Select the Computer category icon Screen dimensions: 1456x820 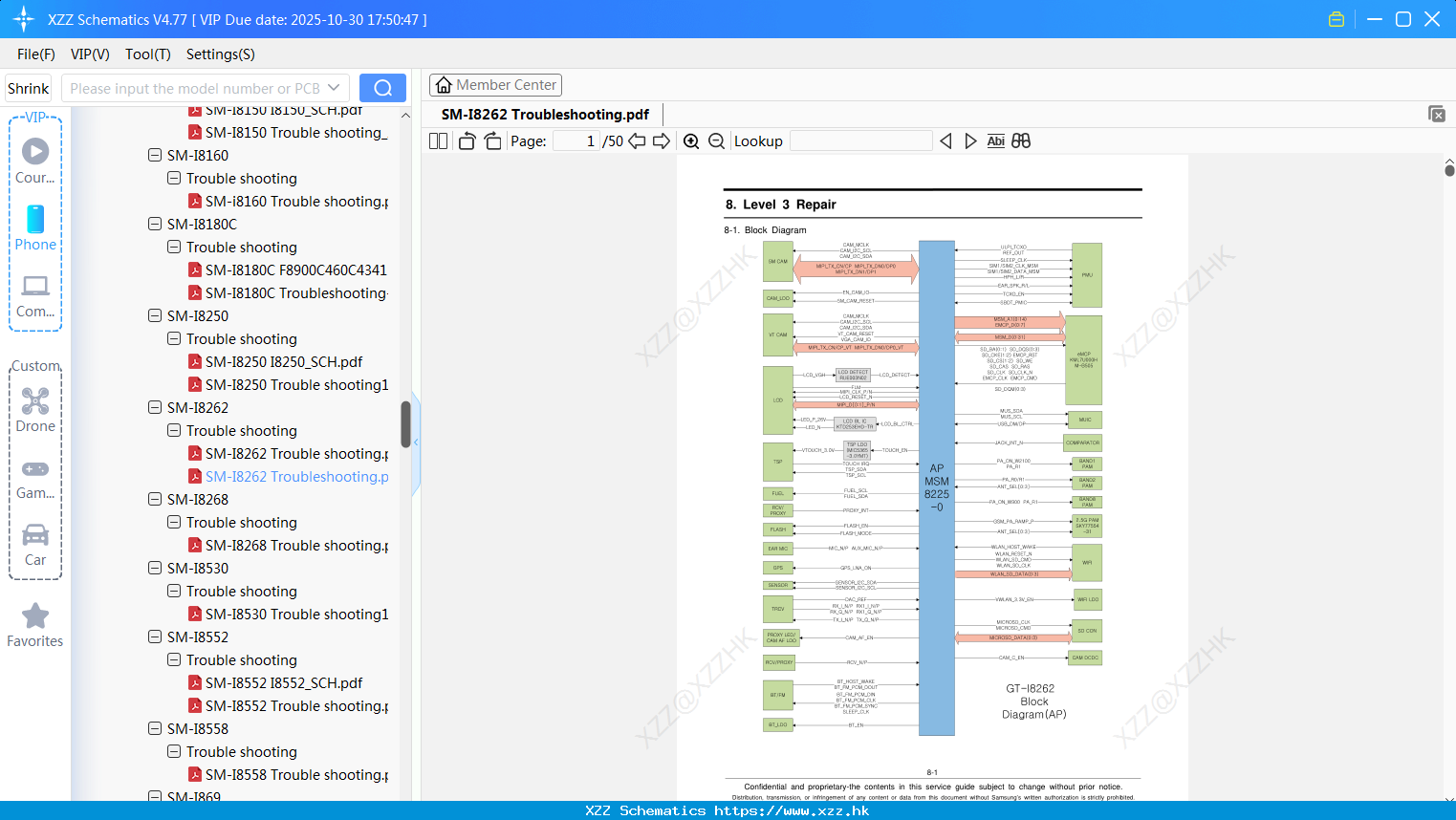click(35, 285)
